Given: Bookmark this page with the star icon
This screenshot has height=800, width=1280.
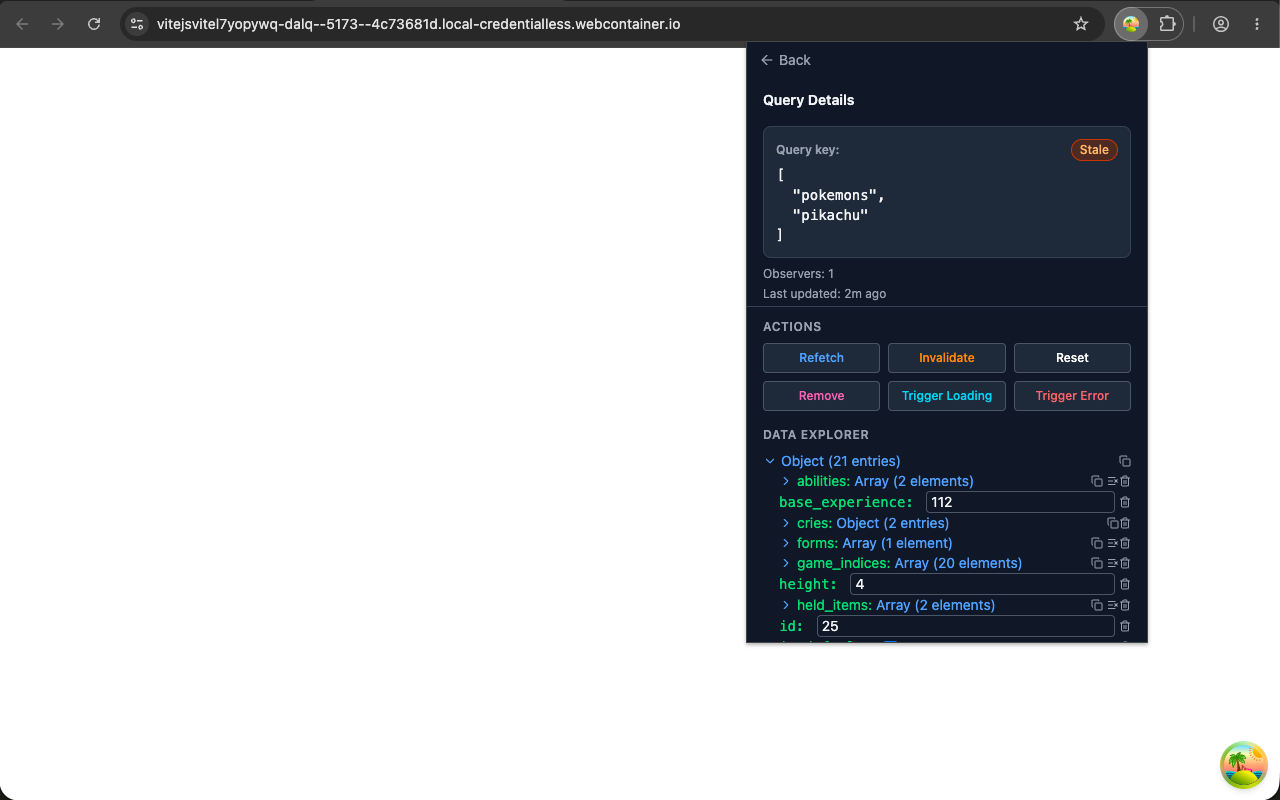Looking at the screenshot, I should tap(1081, 24).
